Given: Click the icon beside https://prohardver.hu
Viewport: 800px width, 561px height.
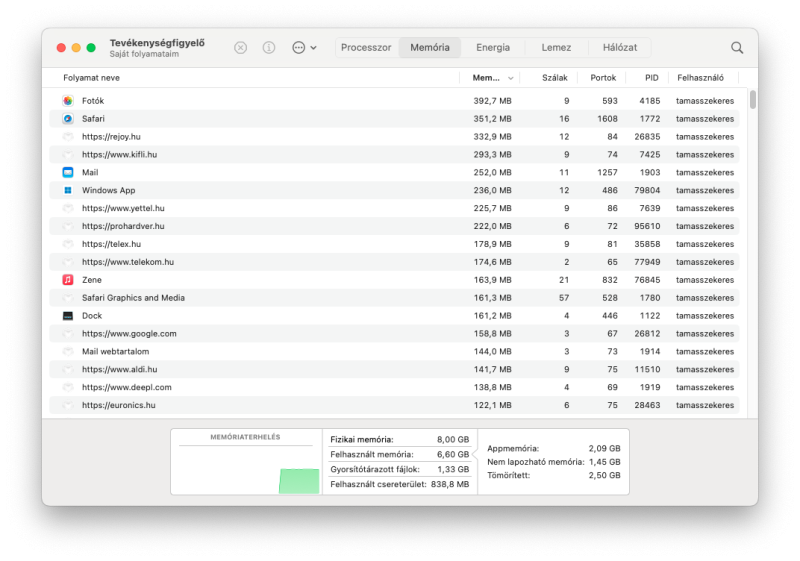Looking at the screenshot, I should coord(68,226).
